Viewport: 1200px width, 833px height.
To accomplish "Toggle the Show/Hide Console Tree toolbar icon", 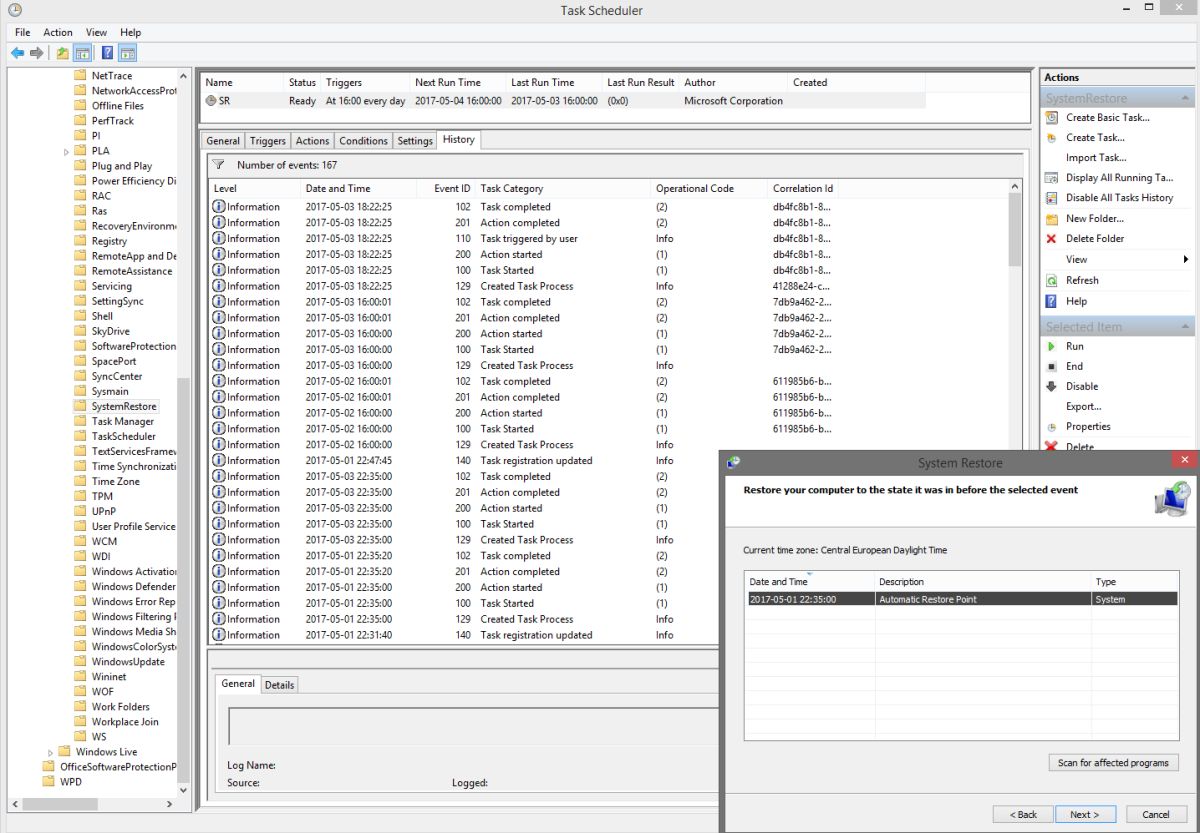I will (x=83, y=52).
